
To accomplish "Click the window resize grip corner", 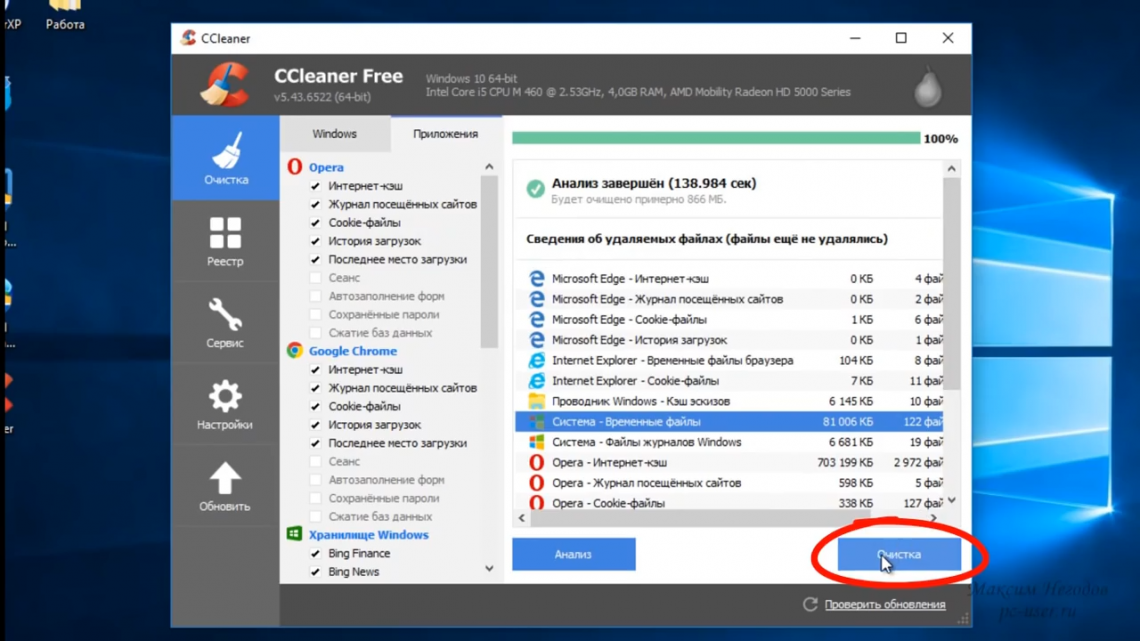I will [963, 618].
